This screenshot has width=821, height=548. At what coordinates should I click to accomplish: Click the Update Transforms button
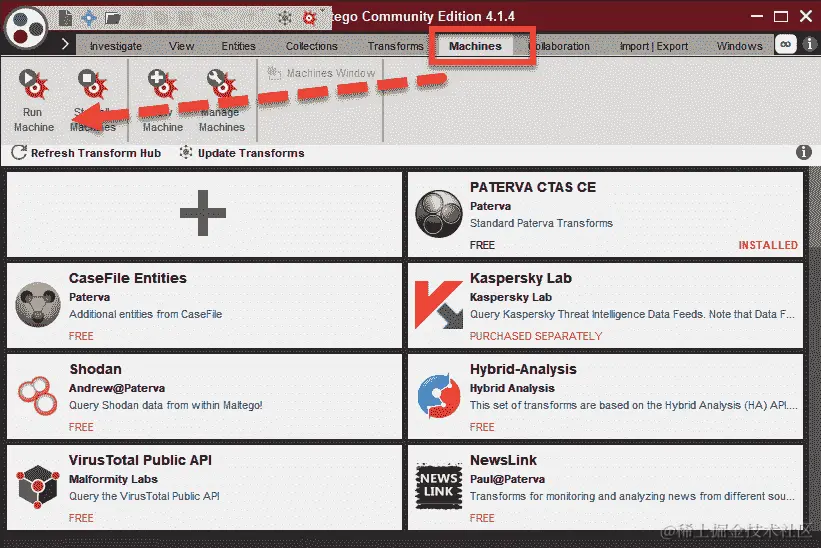[x=242, y=153]
